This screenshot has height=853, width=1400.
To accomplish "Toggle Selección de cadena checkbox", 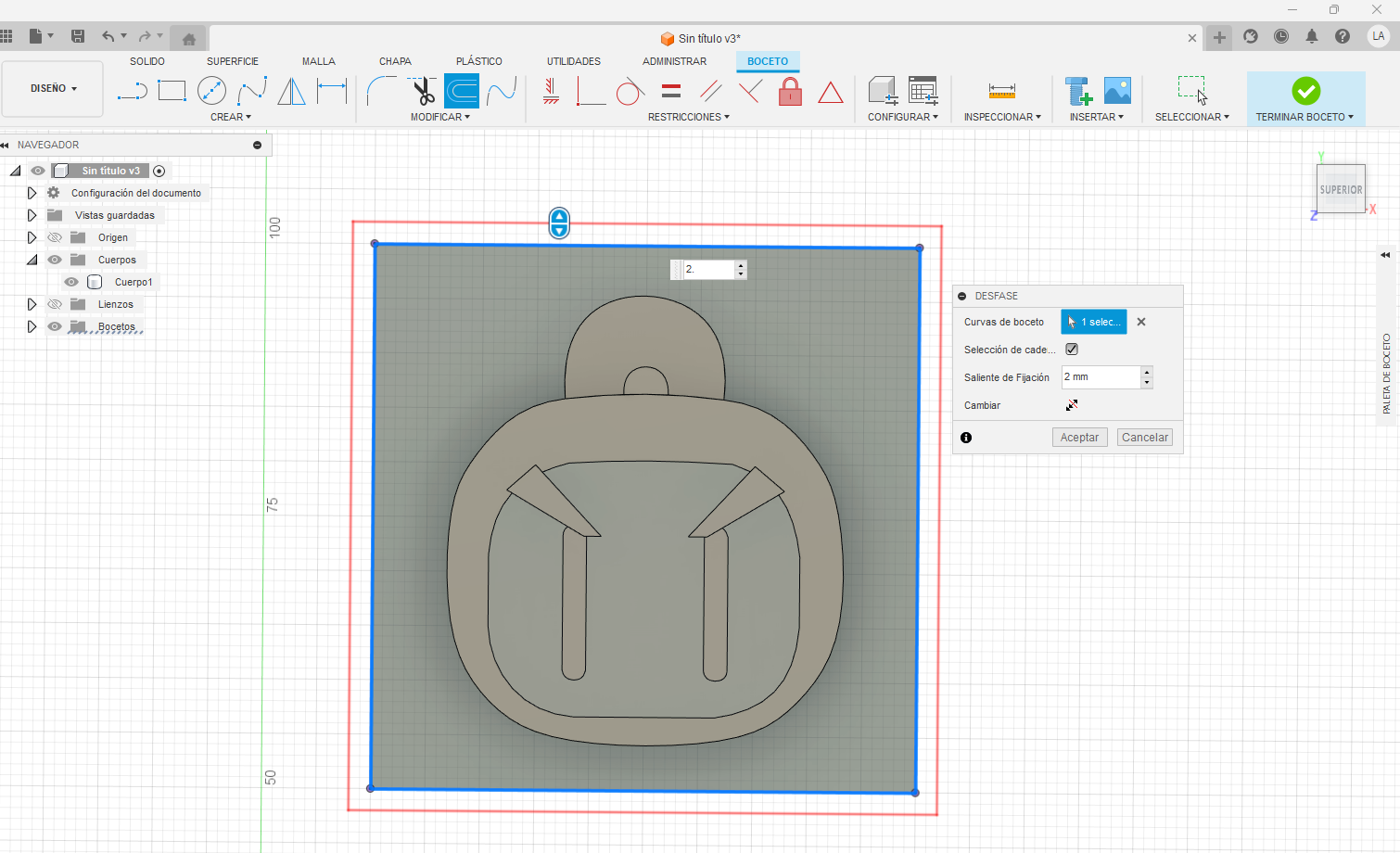I will 1072,350.
